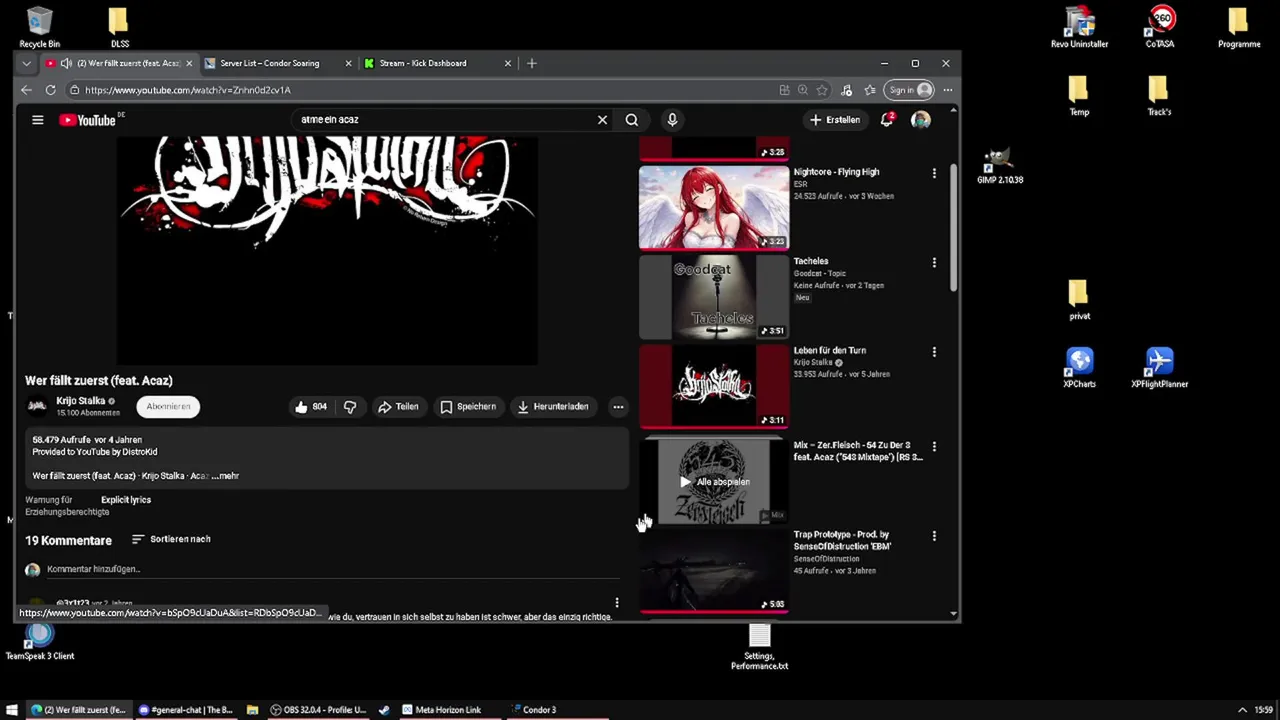Open options for Trap Prototype video
The width and height of the screenshot is (1280, 720).
click(x=934, y=536)
